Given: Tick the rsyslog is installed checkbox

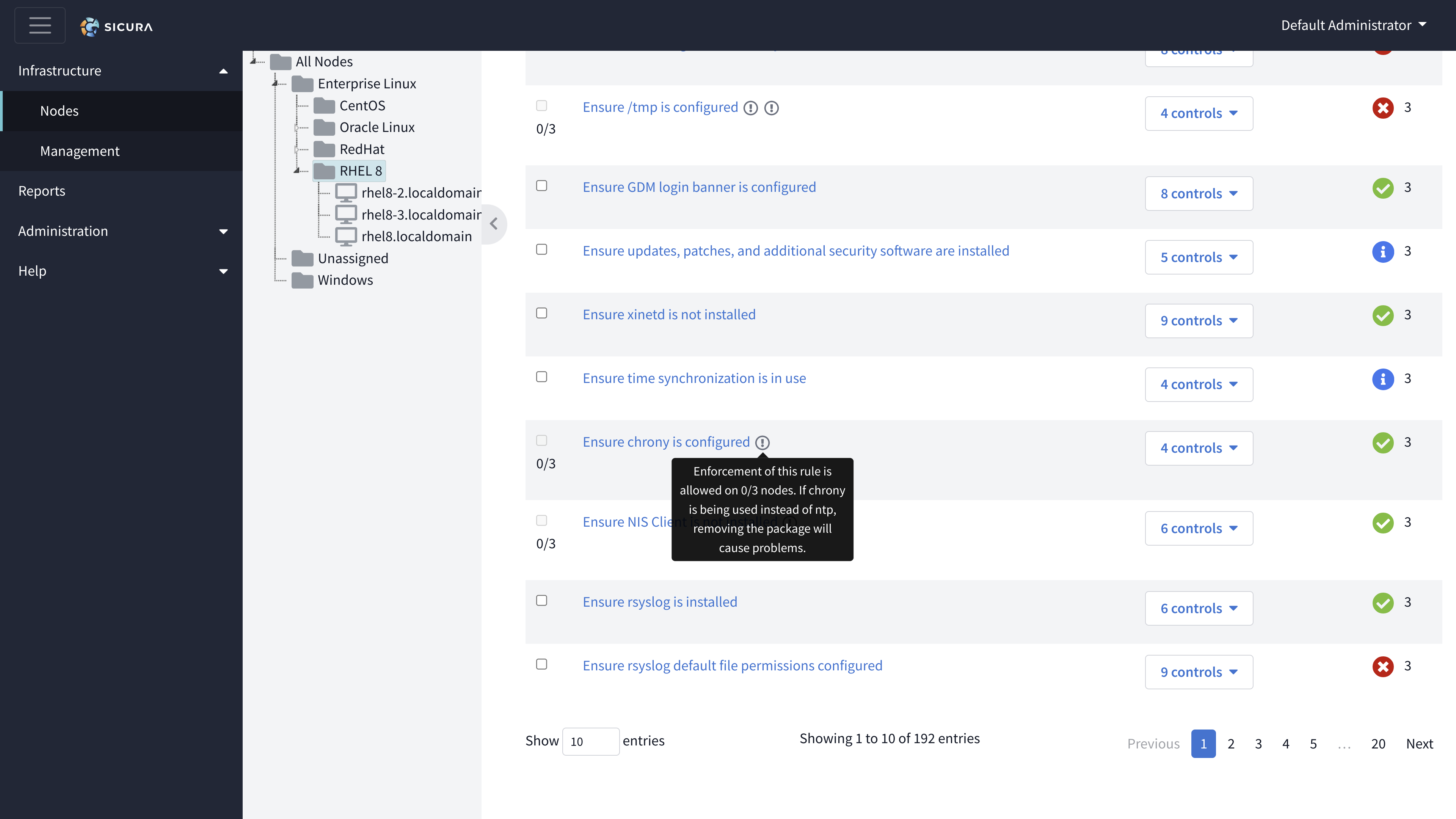Looking at the screenshot, I should (541, 600).
